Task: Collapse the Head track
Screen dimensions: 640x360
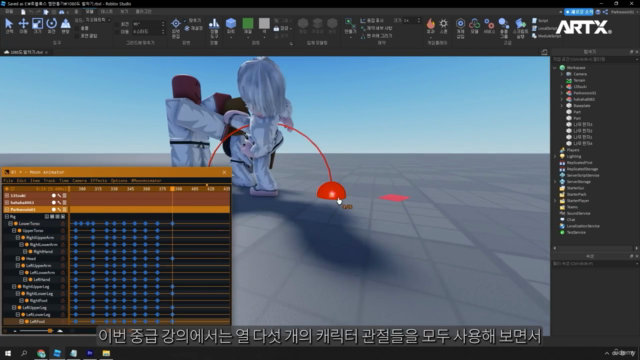Action: pyautogui.click(x=18, y=258)
